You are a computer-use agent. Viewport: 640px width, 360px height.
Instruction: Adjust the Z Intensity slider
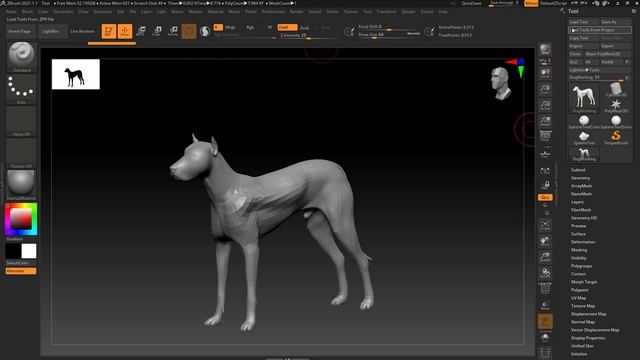pyautogui.click(x=309, y=36)
